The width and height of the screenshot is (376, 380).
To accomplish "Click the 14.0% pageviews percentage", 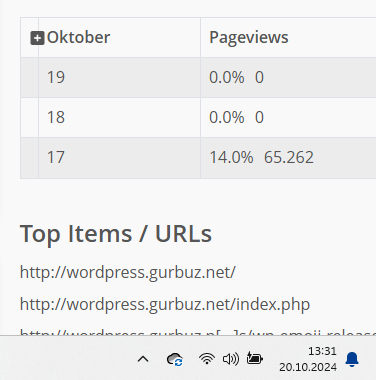I will [231, 157].
